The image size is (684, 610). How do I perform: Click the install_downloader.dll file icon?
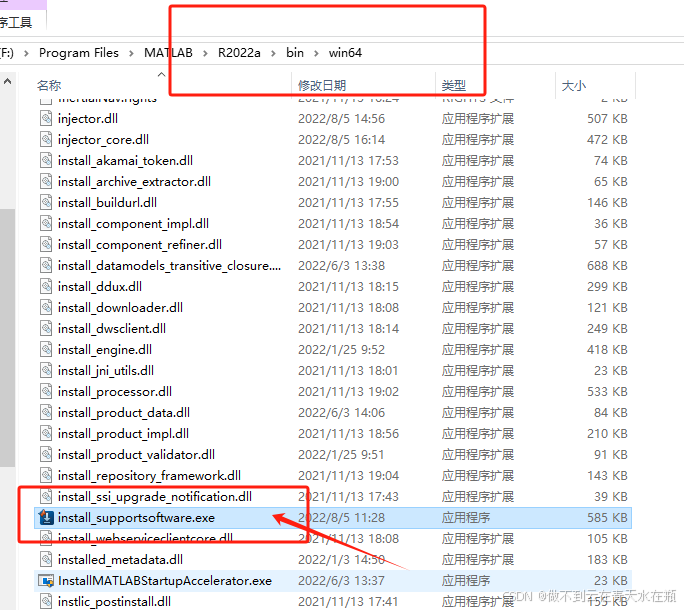pyautogui.click(x=46, y=307)
